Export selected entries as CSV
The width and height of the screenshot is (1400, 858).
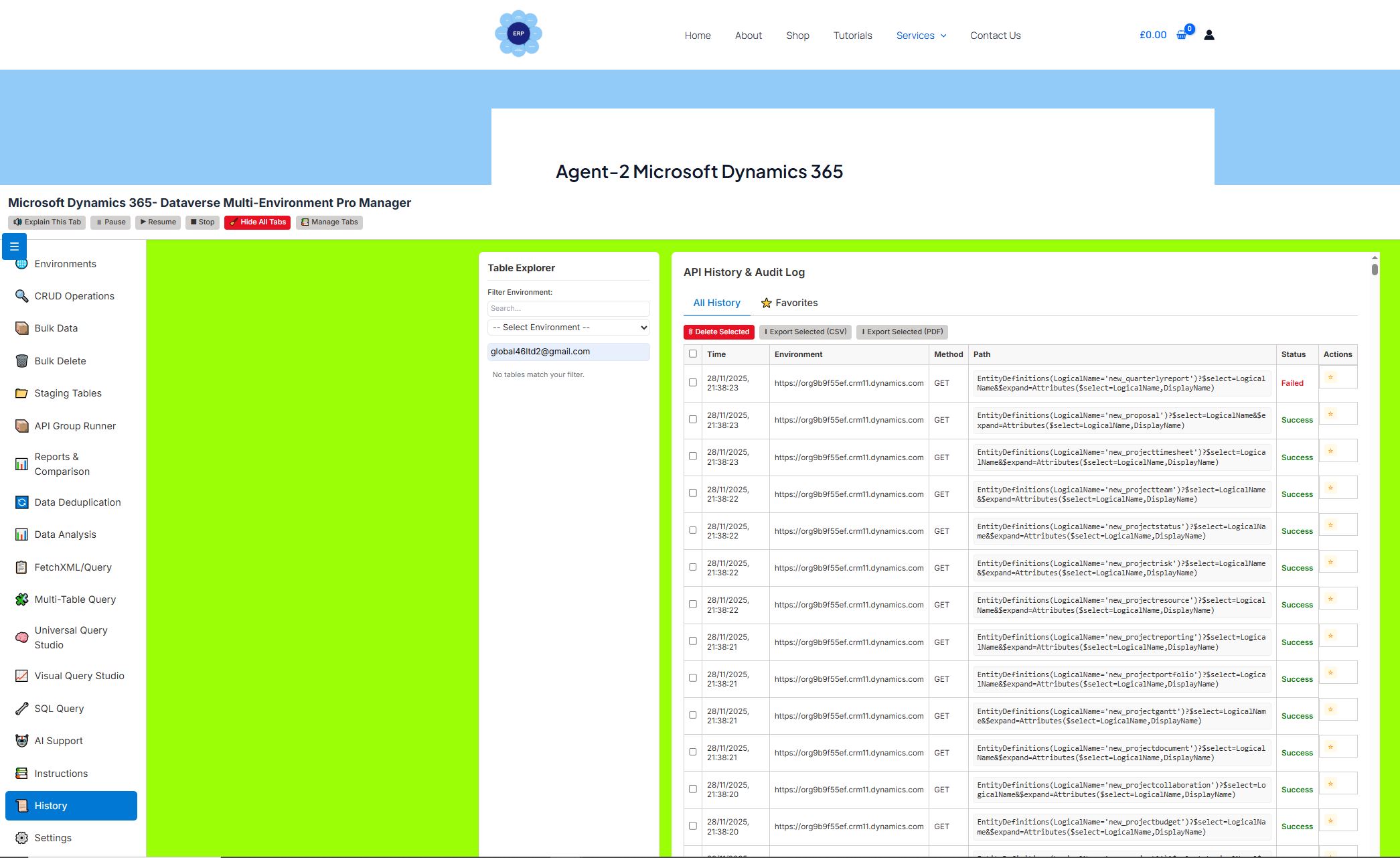805,332
